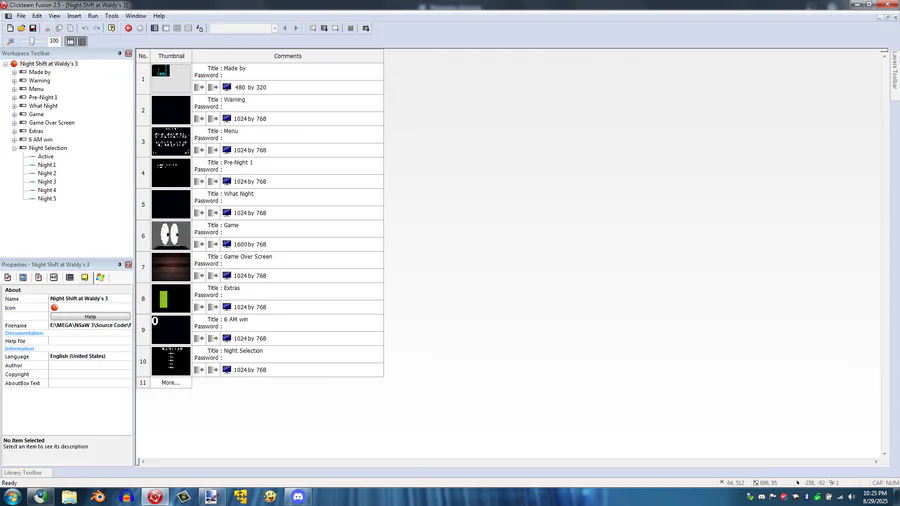Open the Values tab in Properties
Image resolution: width=900 pixels, height=506 pixels.
click(54, 278)
